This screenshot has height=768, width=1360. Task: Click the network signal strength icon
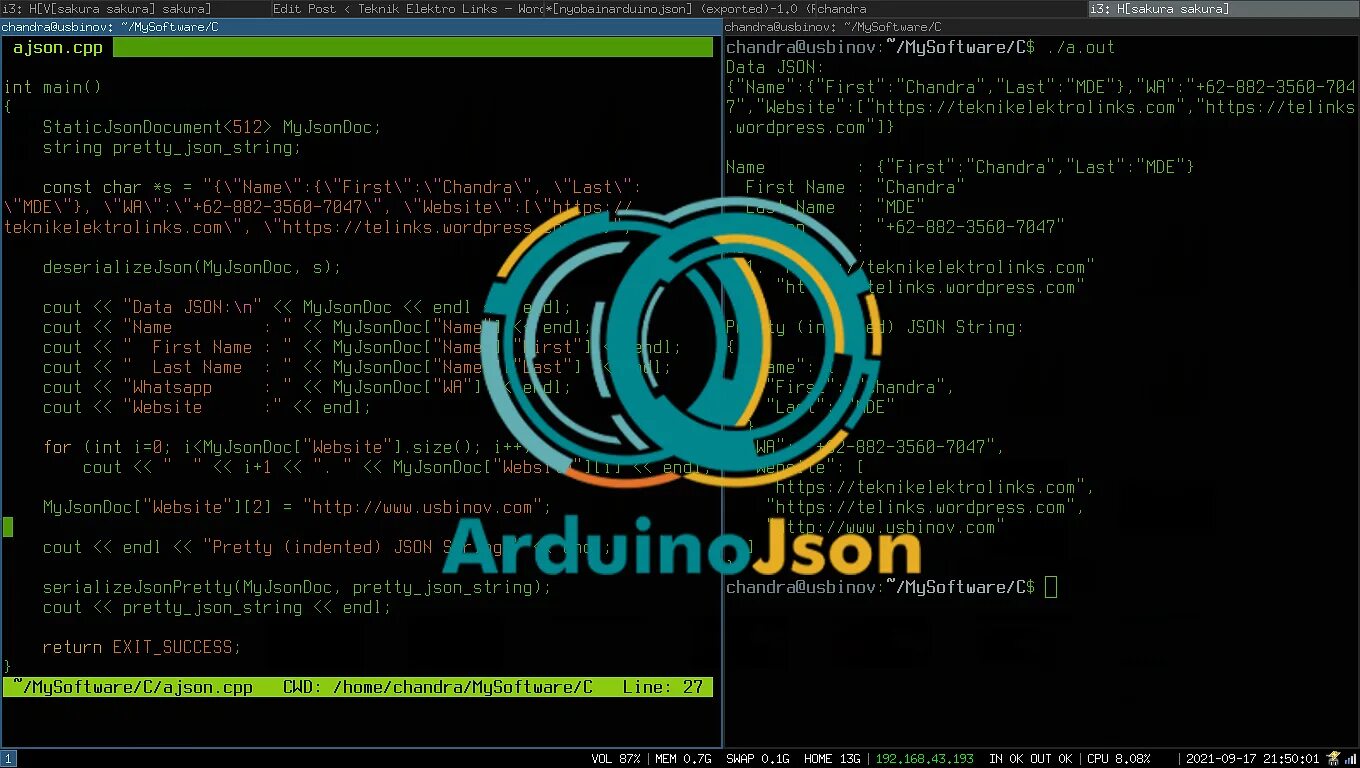[1352, 758]
